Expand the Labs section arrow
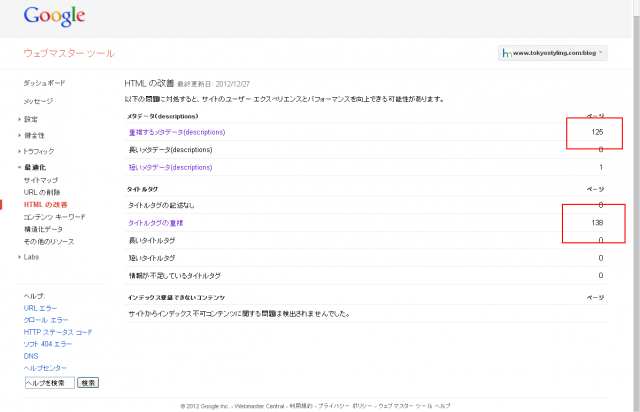The image size is (640, 412). 19,257
